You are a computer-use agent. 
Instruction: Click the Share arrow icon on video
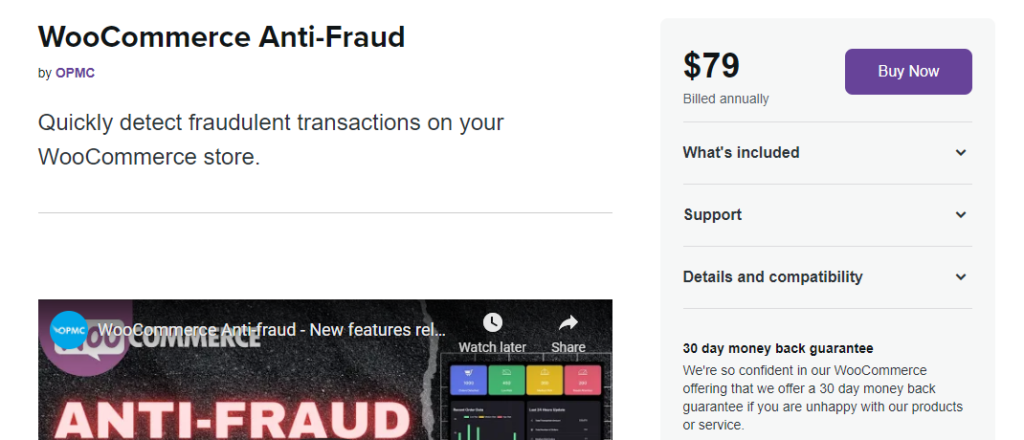(x=568, y=323)
